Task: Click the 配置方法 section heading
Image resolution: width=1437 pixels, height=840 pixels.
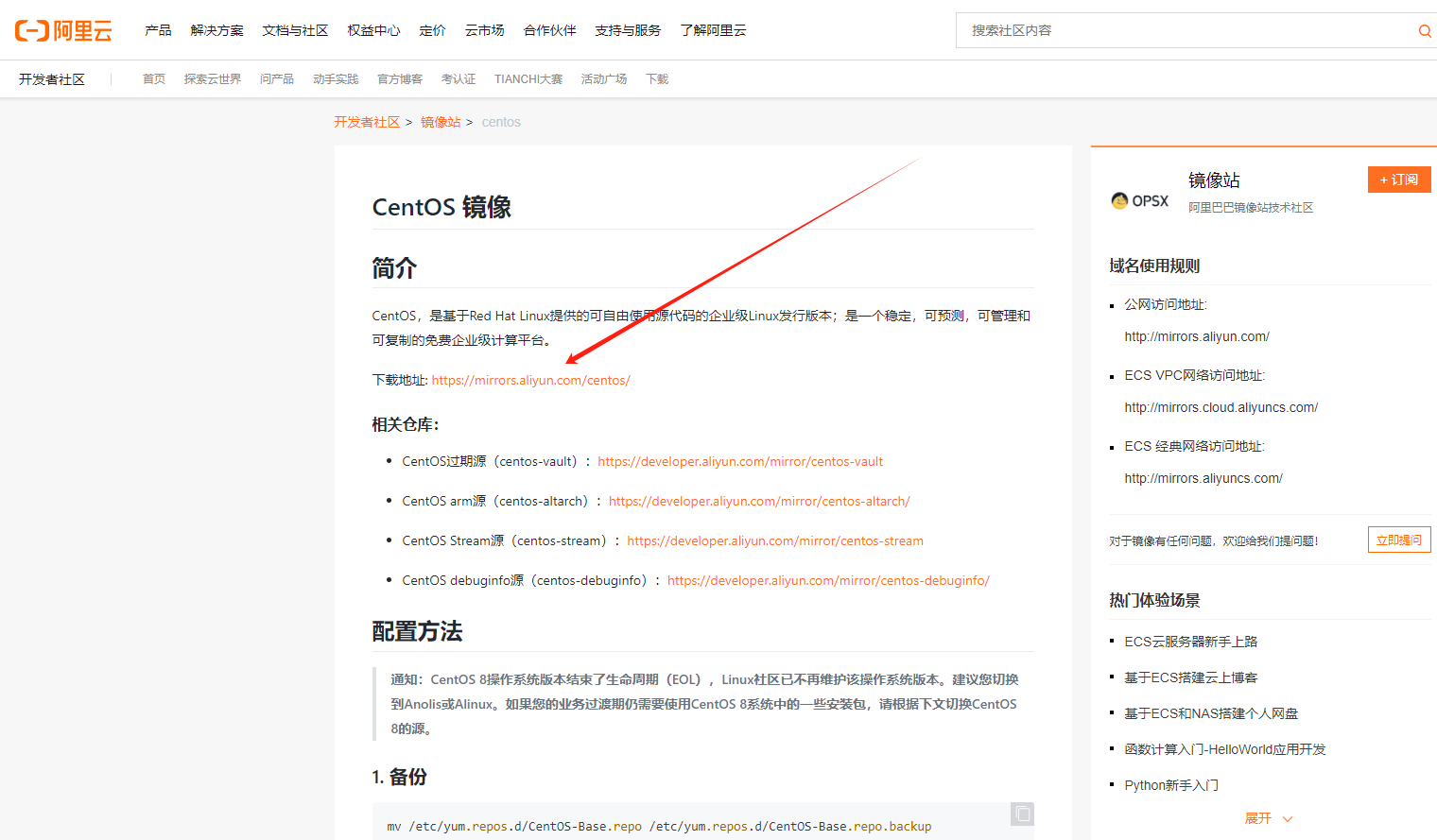Action: click(417, 631)
